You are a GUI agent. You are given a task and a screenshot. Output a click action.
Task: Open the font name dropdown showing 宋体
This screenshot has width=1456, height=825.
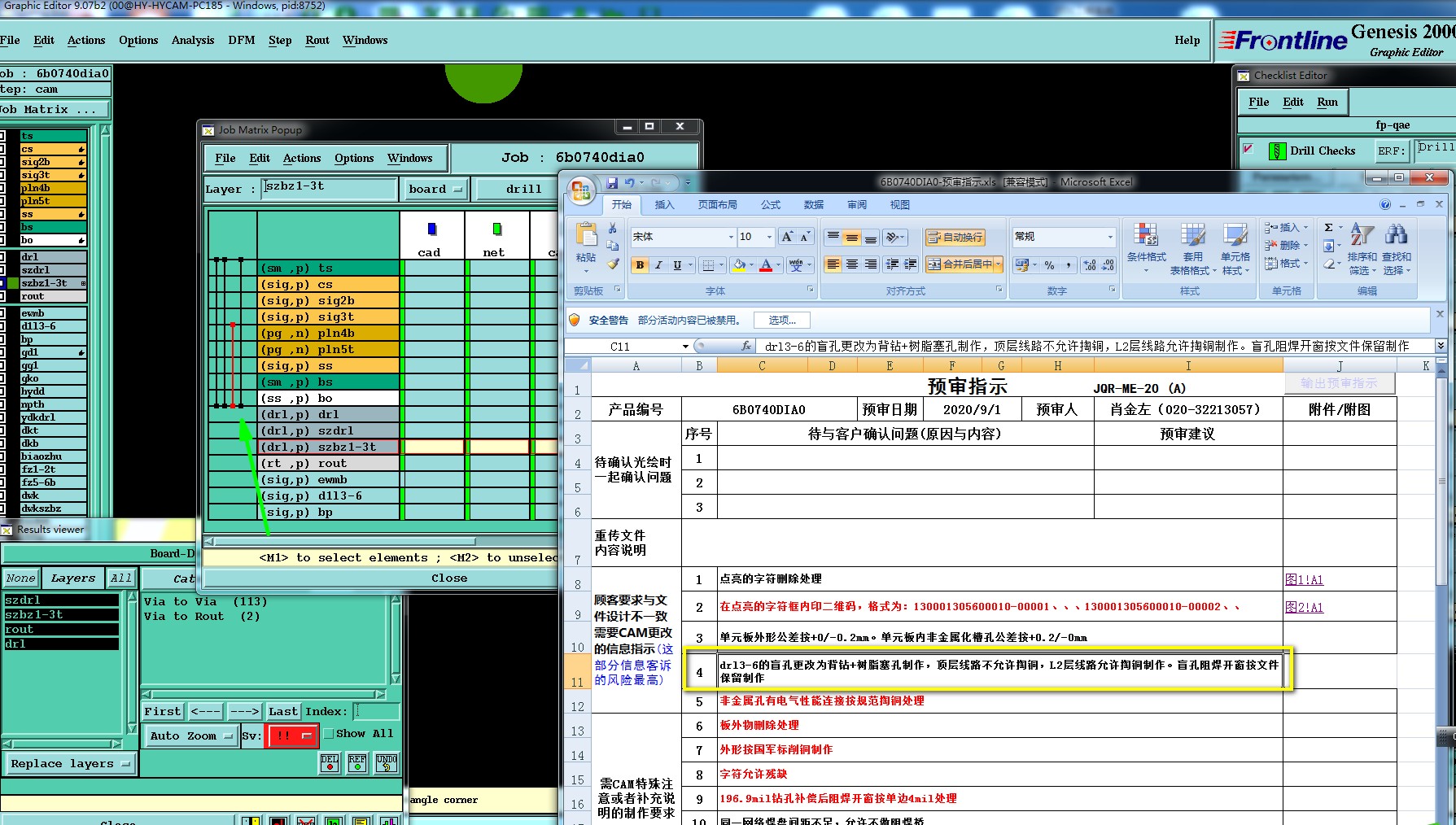731,237
